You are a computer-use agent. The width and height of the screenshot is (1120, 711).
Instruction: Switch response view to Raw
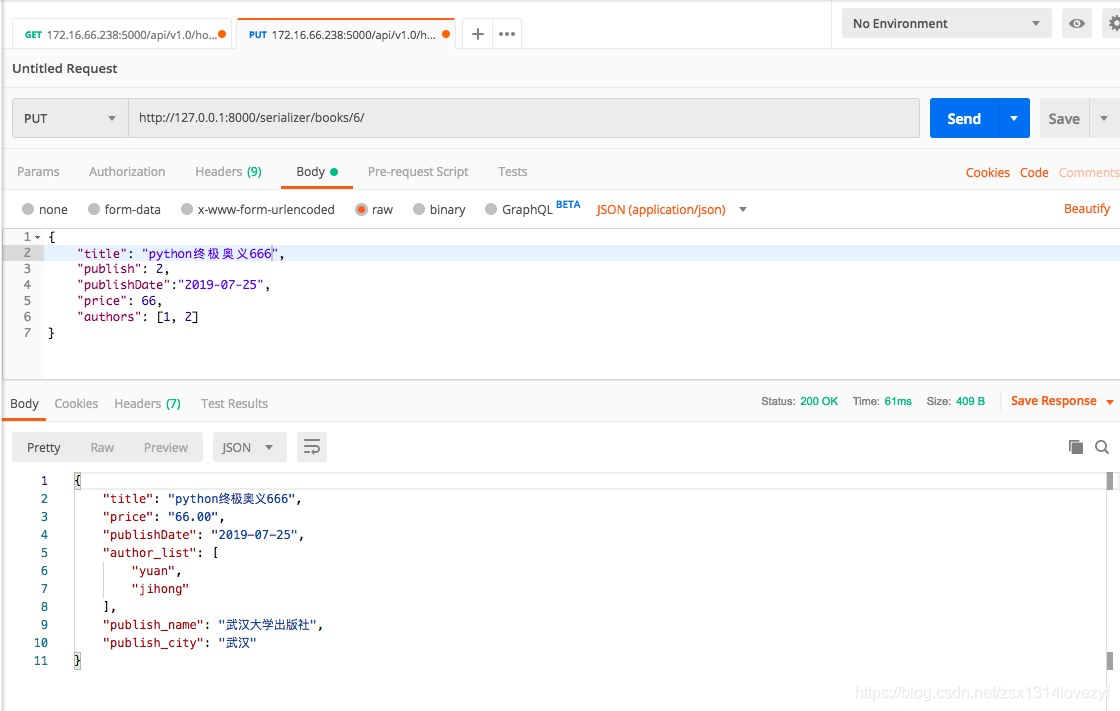point(102,447)
